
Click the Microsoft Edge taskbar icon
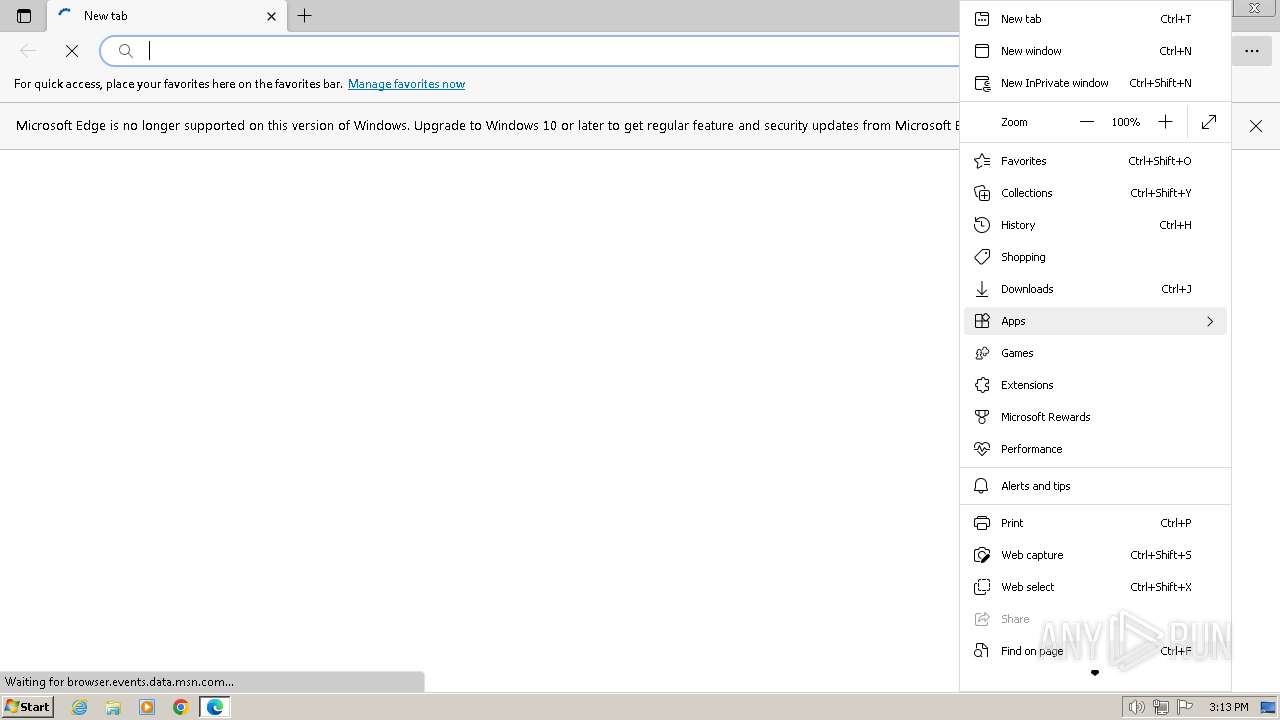click(x=215, y=707)
